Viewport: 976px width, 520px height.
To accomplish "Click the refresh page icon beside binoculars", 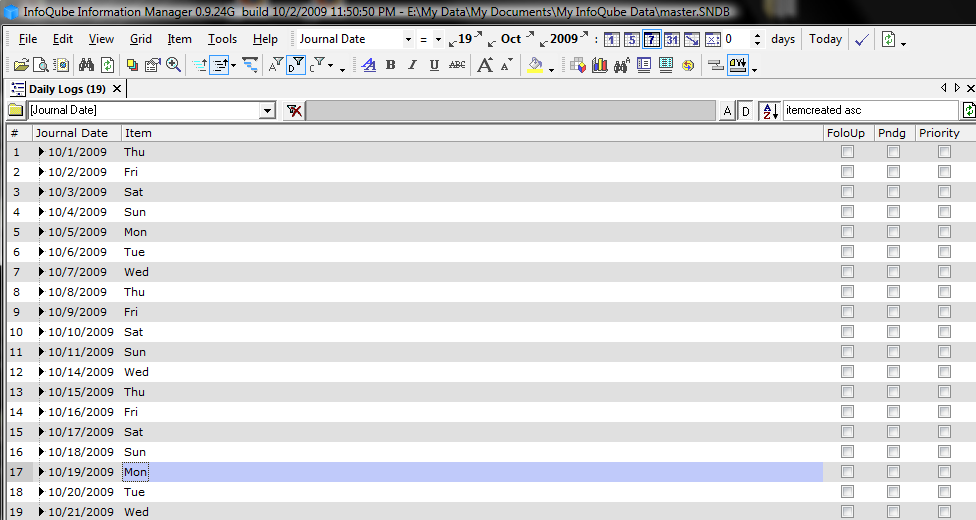I will [x=107, y=65].
